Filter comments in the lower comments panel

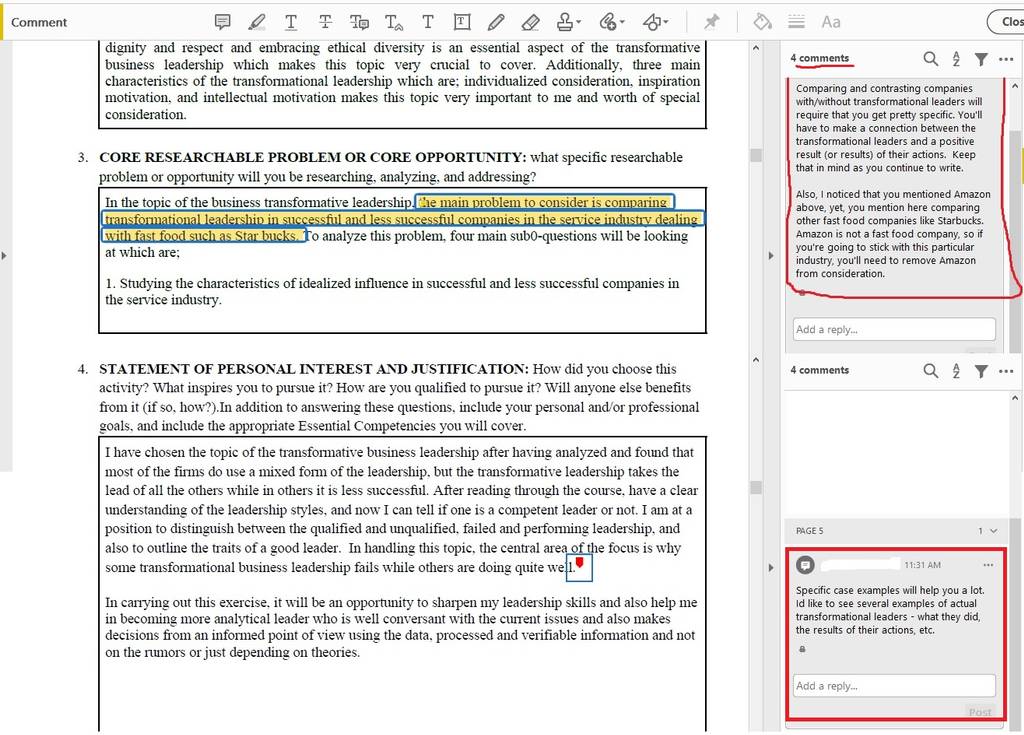(981, 371)
